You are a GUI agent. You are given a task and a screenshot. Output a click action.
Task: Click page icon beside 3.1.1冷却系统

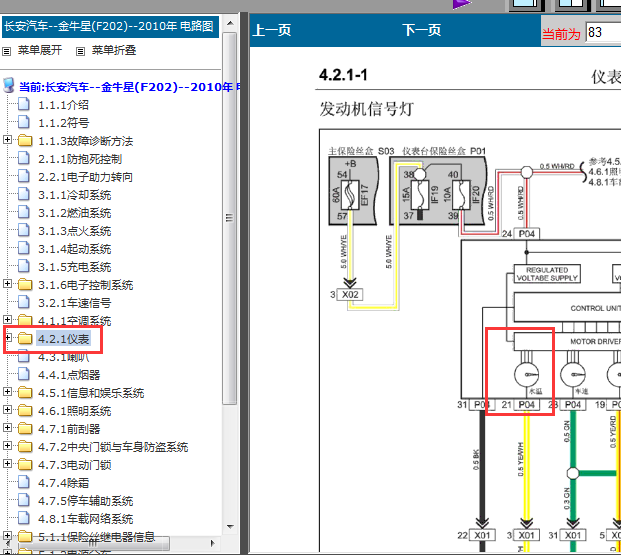tap(24, 194)
